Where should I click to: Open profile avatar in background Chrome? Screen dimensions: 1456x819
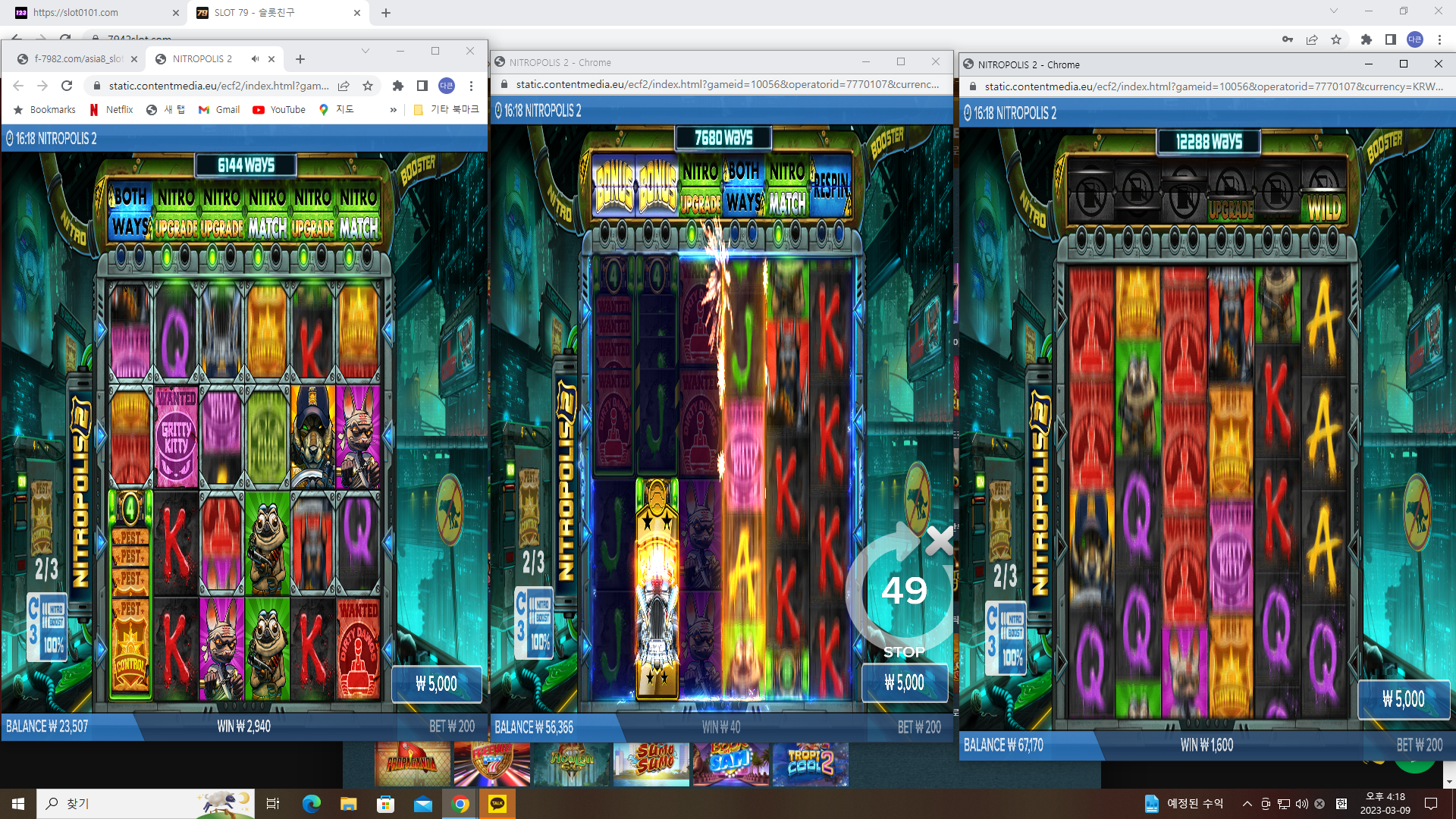(1415, 39)
